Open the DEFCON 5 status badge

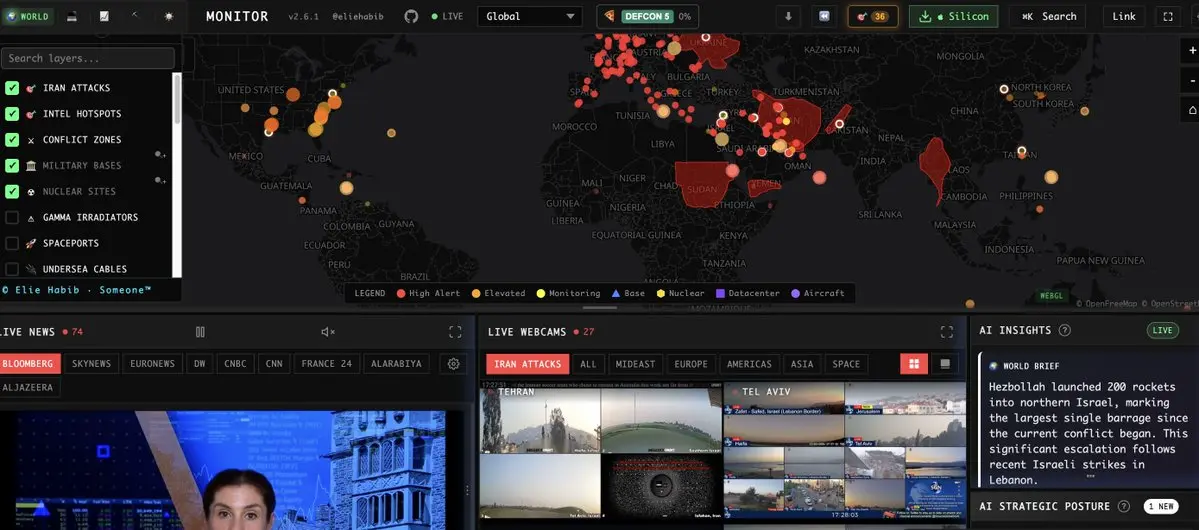coord(647,16)
